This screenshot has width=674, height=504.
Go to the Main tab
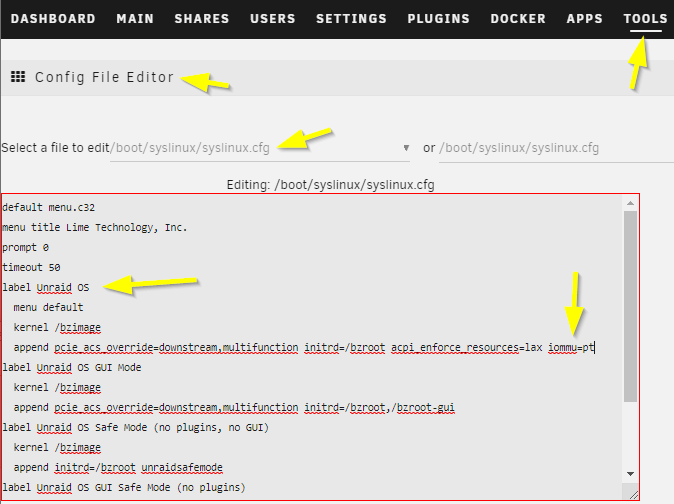coord(135,19)
